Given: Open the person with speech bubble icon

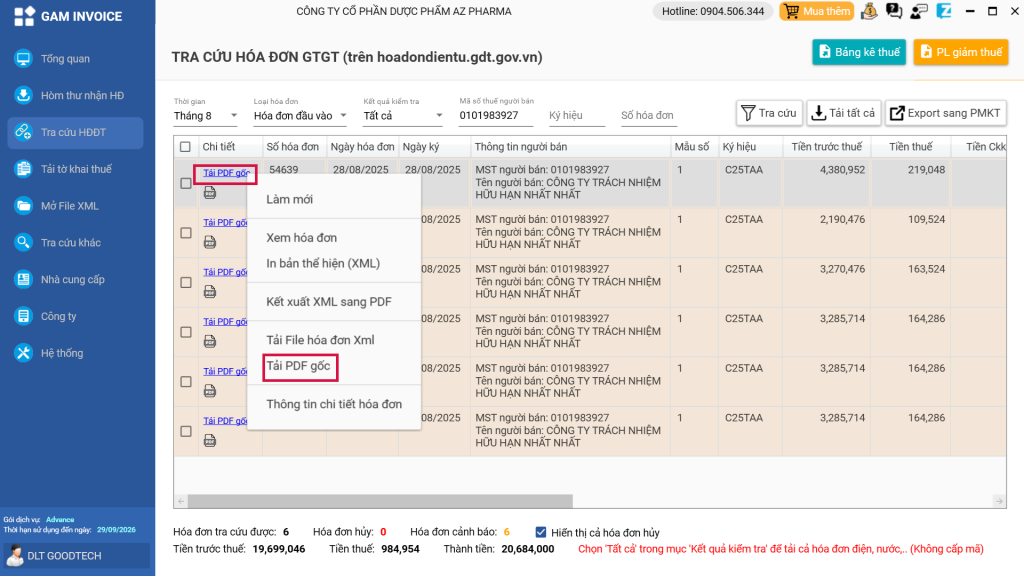Looking at the screenshot, I should [x=917, y=12].
